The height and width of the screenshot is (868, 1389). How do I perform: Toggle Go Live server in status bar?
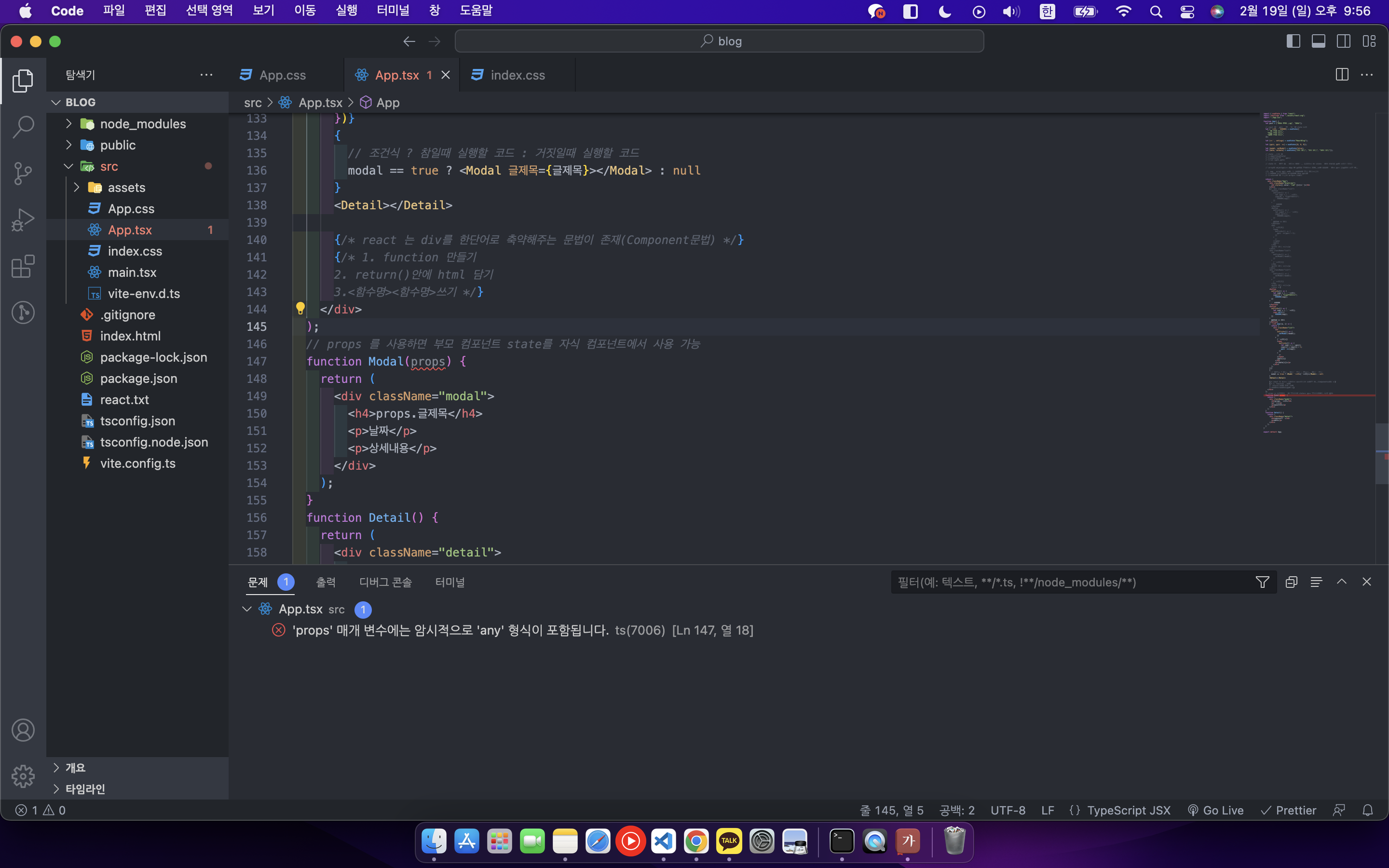(x=1216, y=810)
